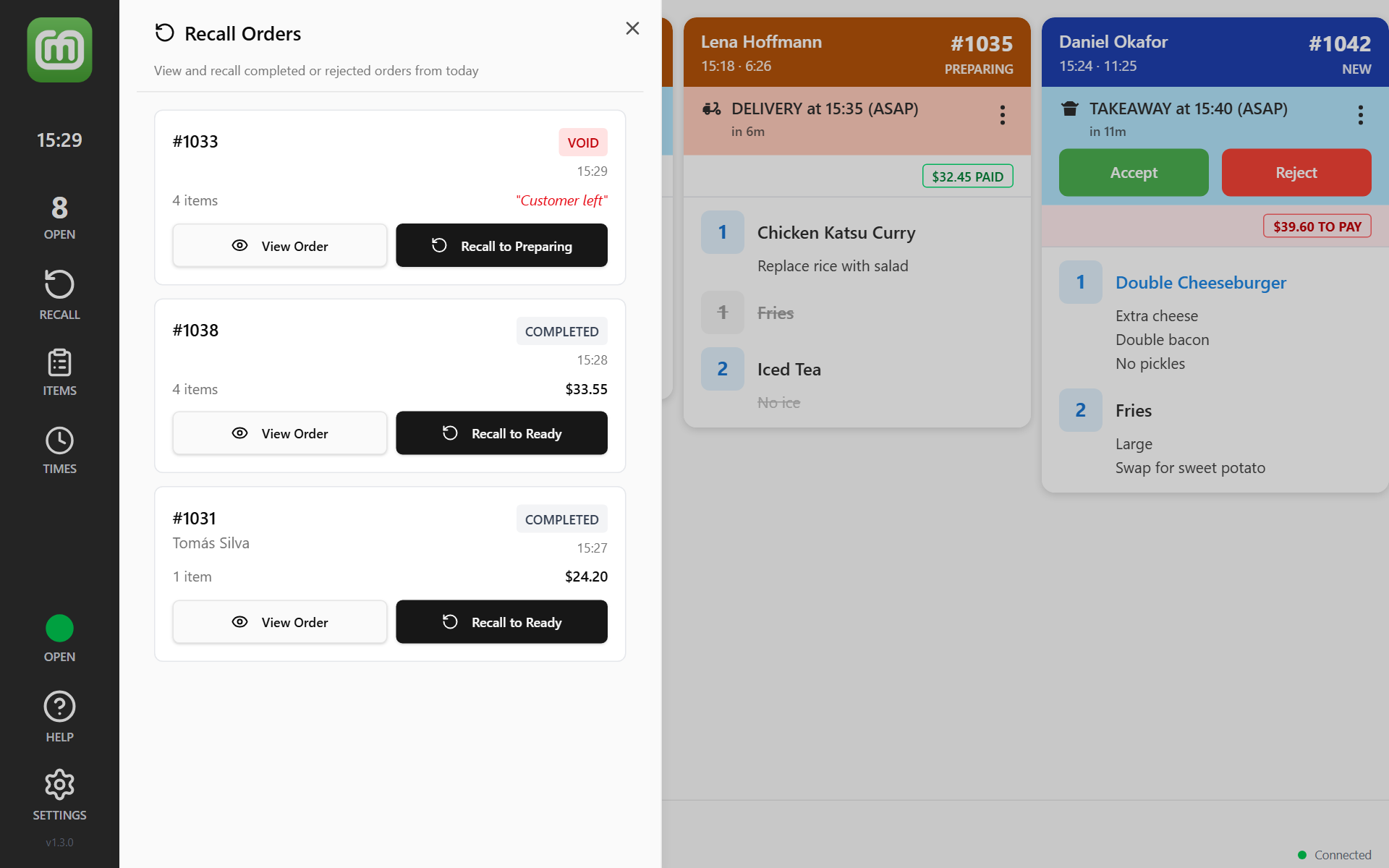The width and height of the screenshot is (1389, 868).
Task: Click the Recall Orders title icon
Action: point(165,33)
